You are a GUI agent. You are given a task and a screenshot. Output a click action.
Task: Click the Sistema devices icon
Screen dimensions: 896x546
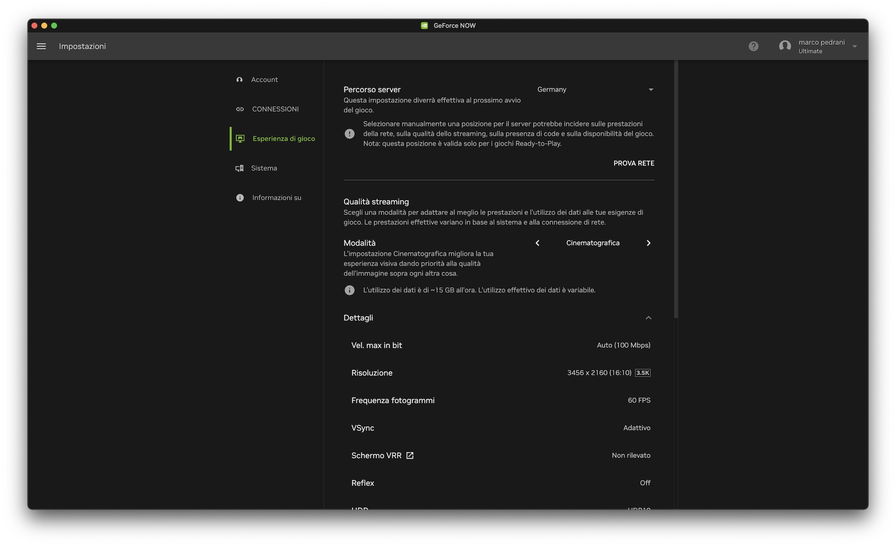coord(240,168)
